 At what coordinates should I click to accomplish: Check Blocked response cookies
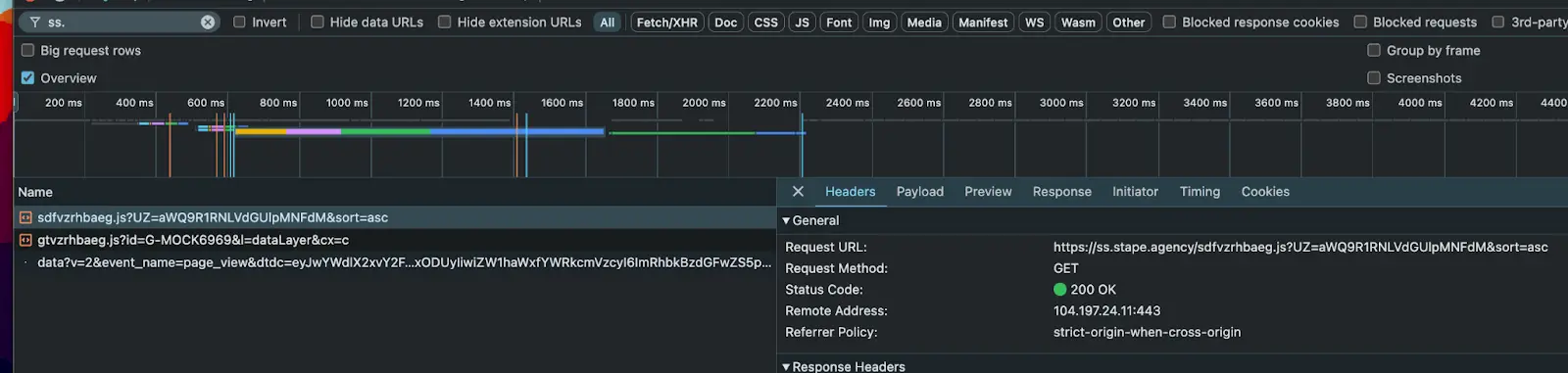tap(1169, 22)
